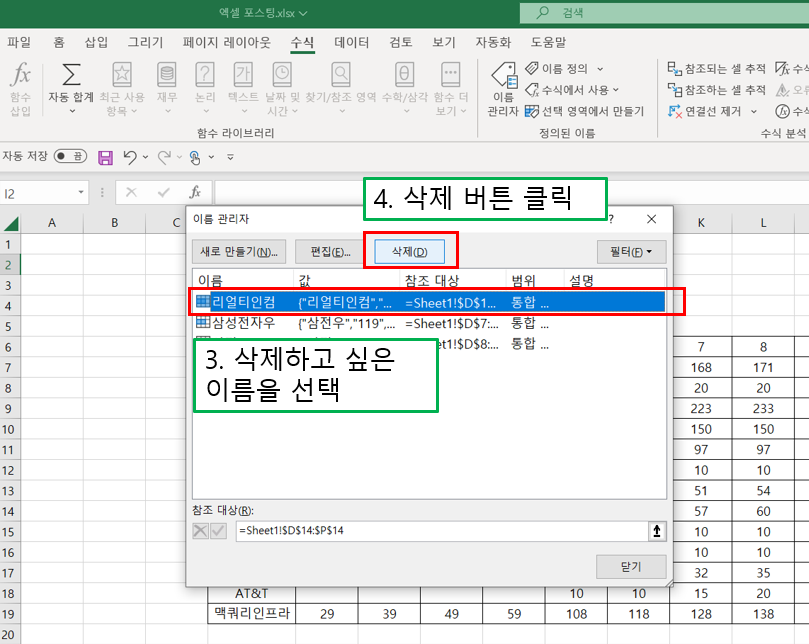This screenshot has height=644, width=809.
Task: Click Remove Arrows icon
Action: tap(674, 111)
